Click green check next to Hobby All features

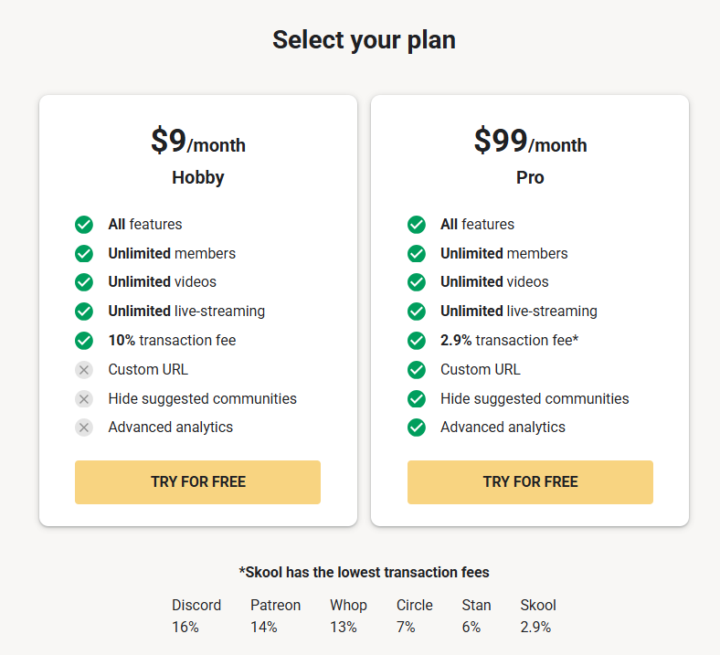click(84, 225)
